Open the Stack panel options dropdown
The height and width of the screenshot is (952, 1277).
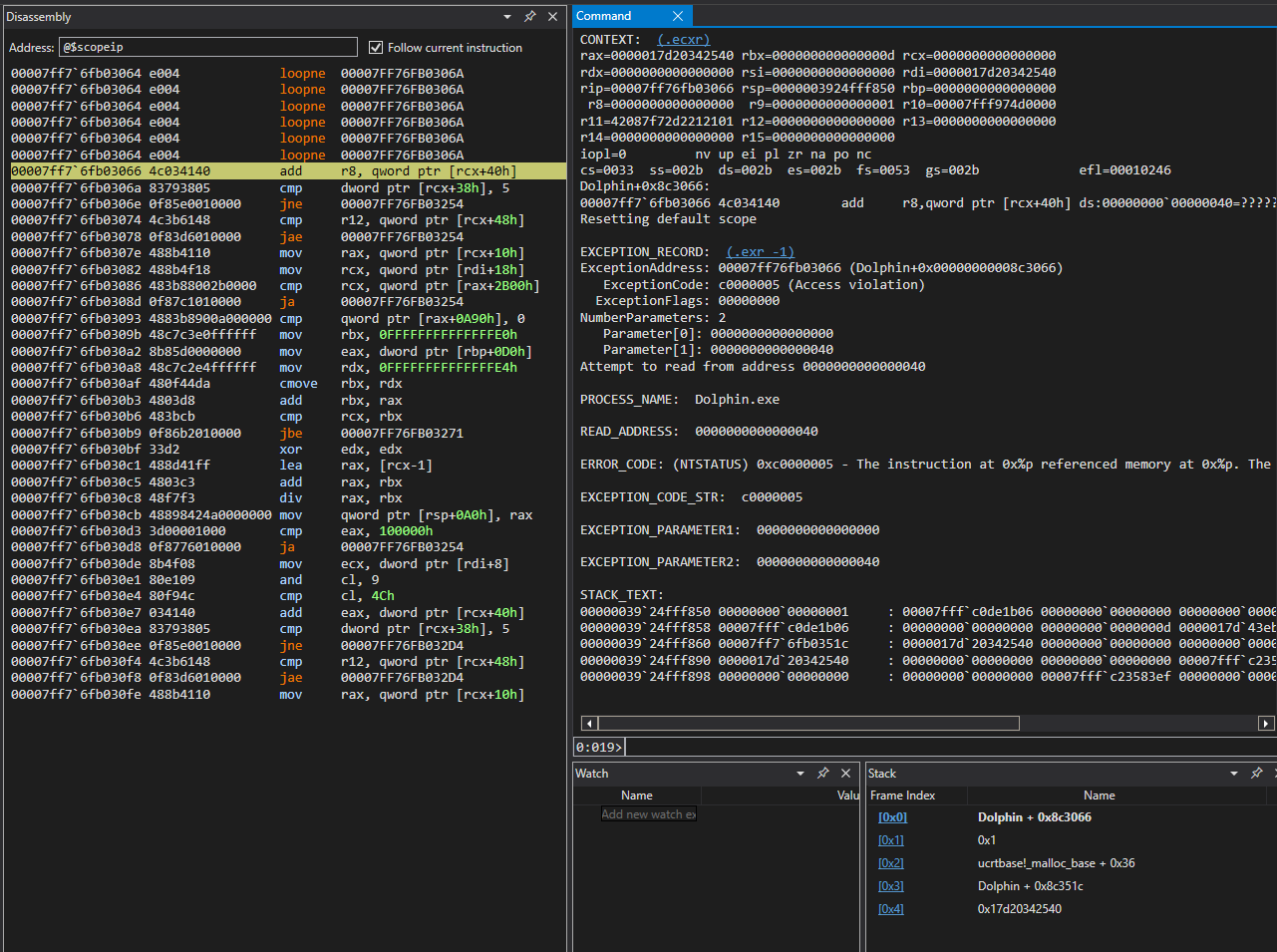[1234, 774]
